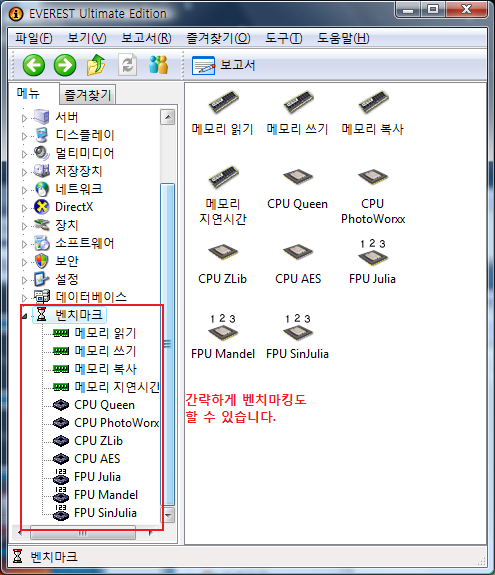Select 벤치마크 node in the tree
Viewport: 495px width, 575px height.
pyautogui.click(x=78, y=315)
